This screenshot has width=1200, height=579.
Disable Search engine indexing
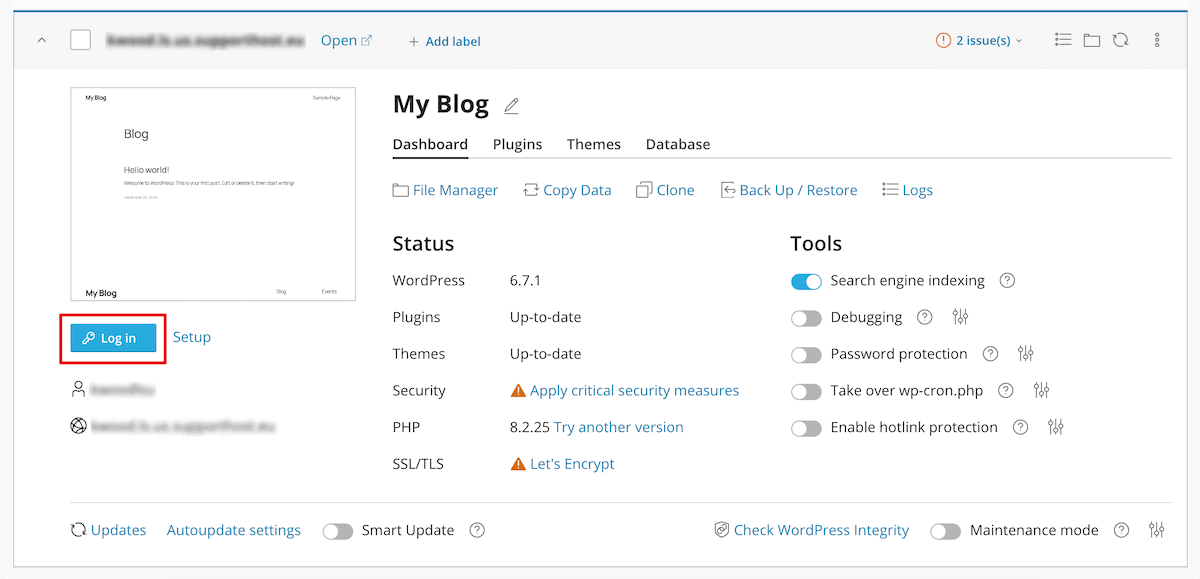(x=806, y=281)
